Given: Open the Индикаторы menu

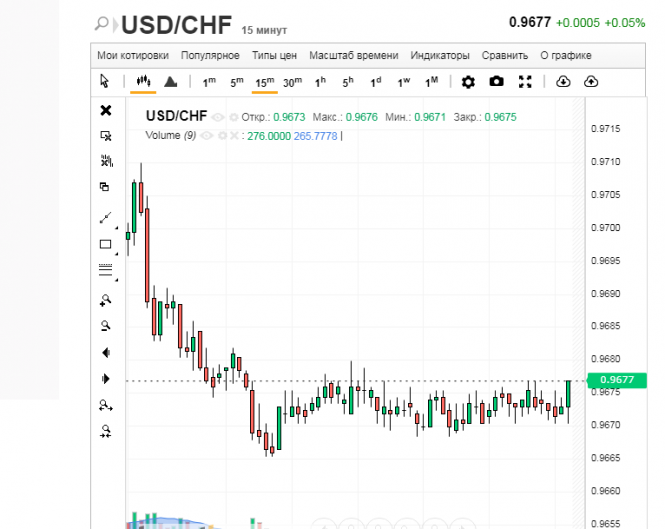Looking at the screenshot, I should click(x=440, y=55).
